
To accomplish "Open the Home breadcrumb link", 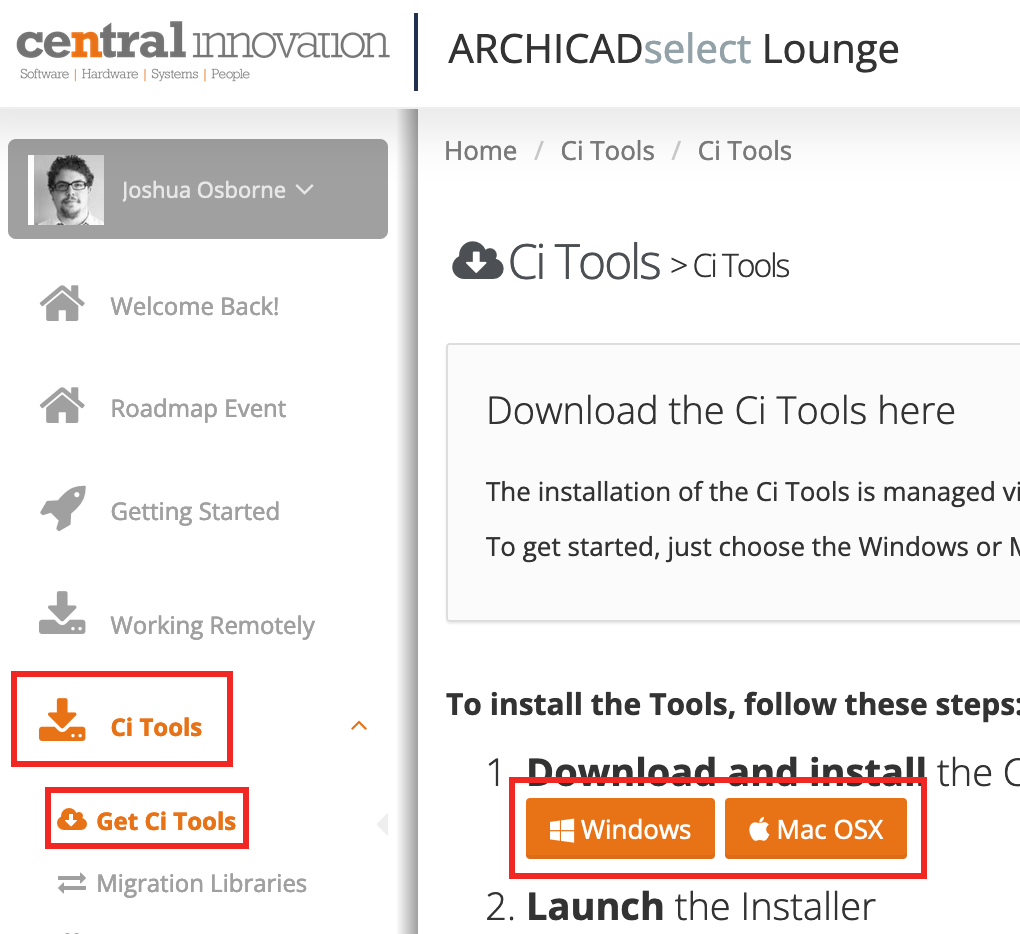I will click(480, 150).
